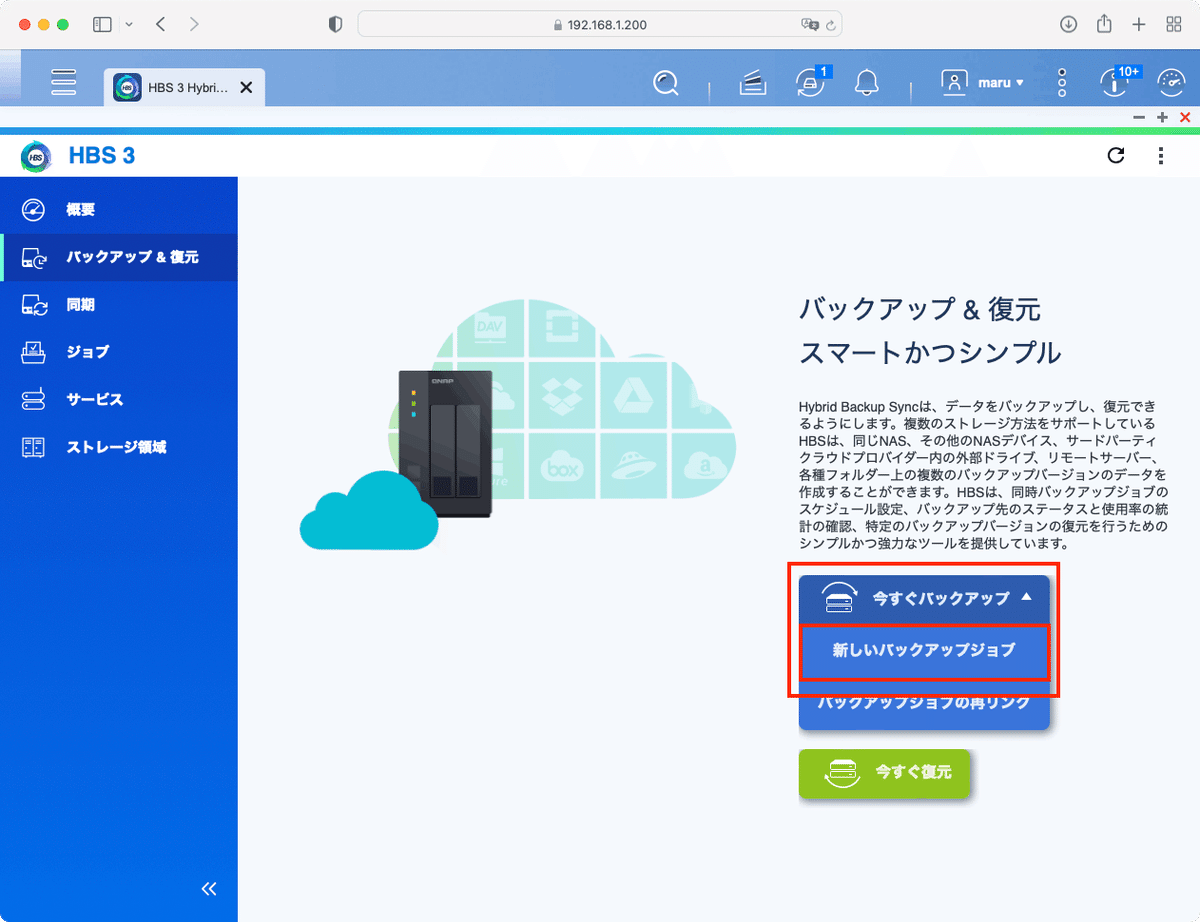Go forward in Safari
The width and height of the screenshot is (1200, 922).
click(193, 24)
